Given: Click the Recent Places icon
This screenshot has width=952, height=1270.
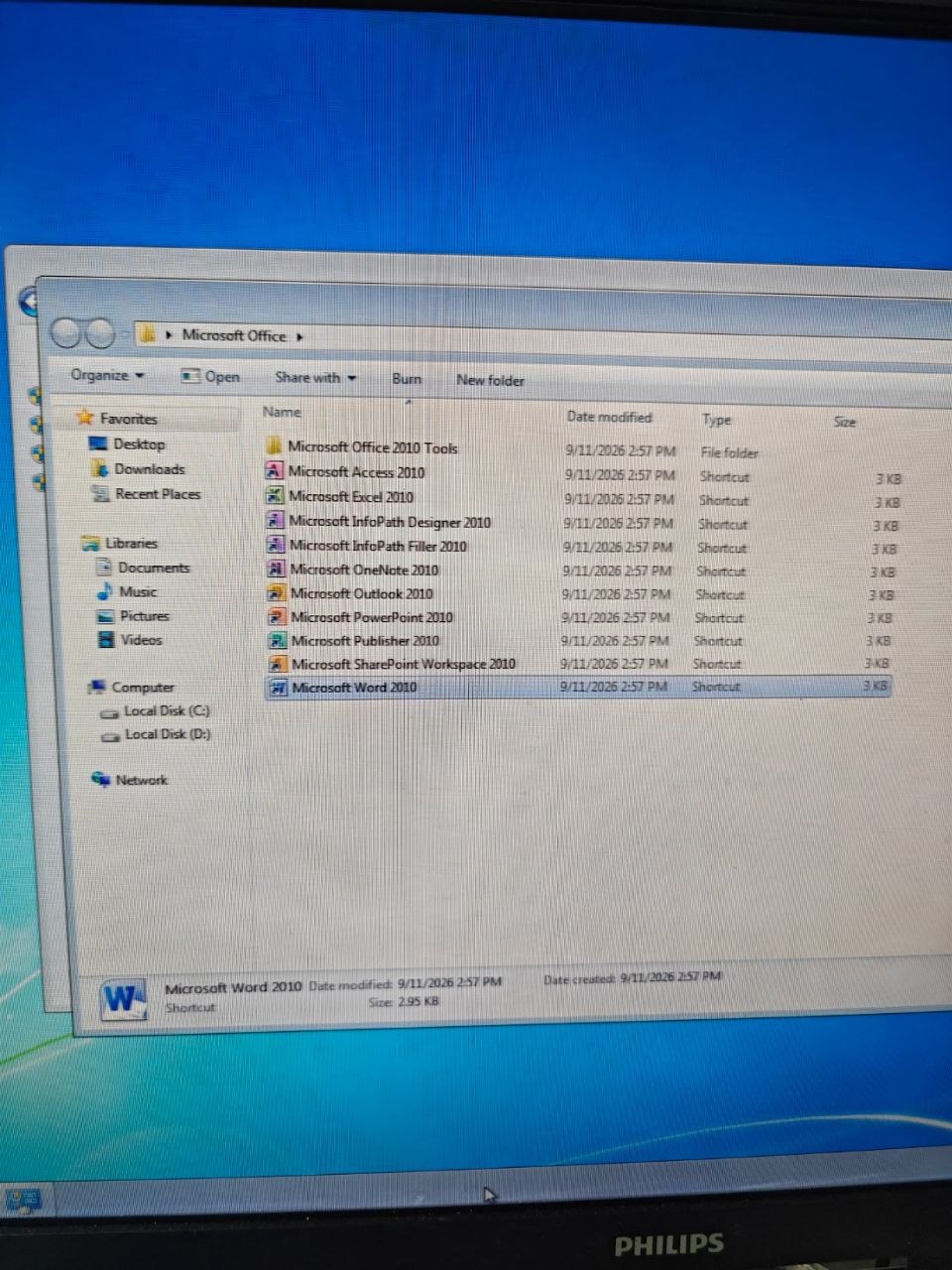Looking at the screenshot, I should 100,493.
